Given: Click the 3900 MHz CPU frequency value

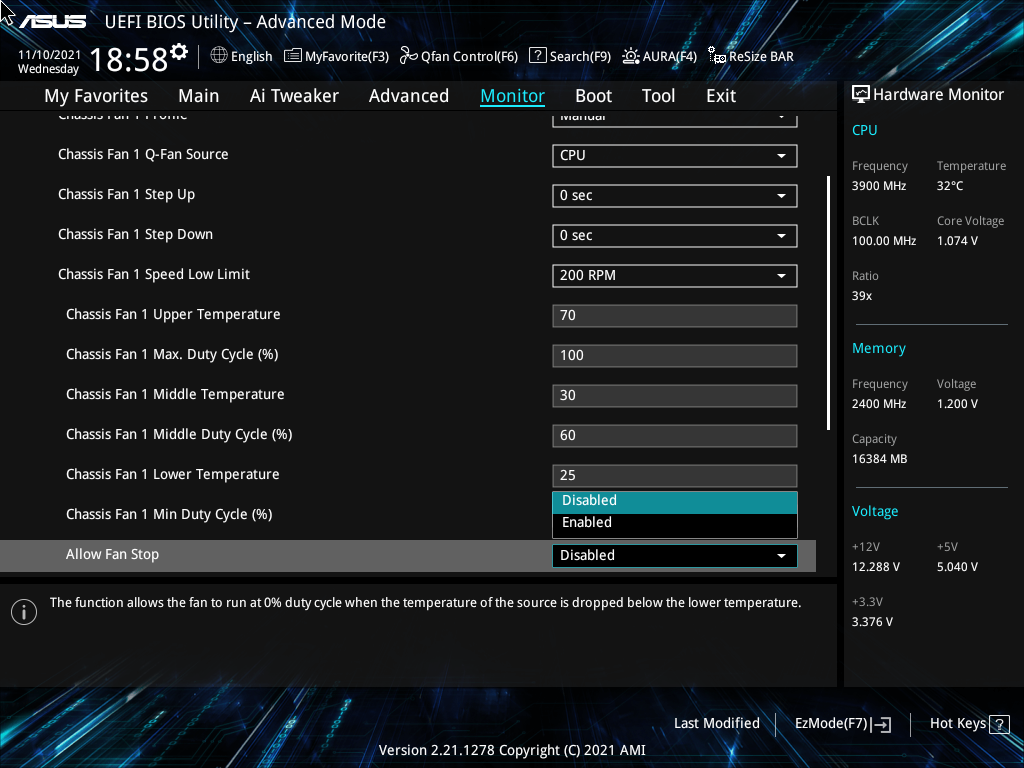Looking at the screenshot, I should 878,186.
